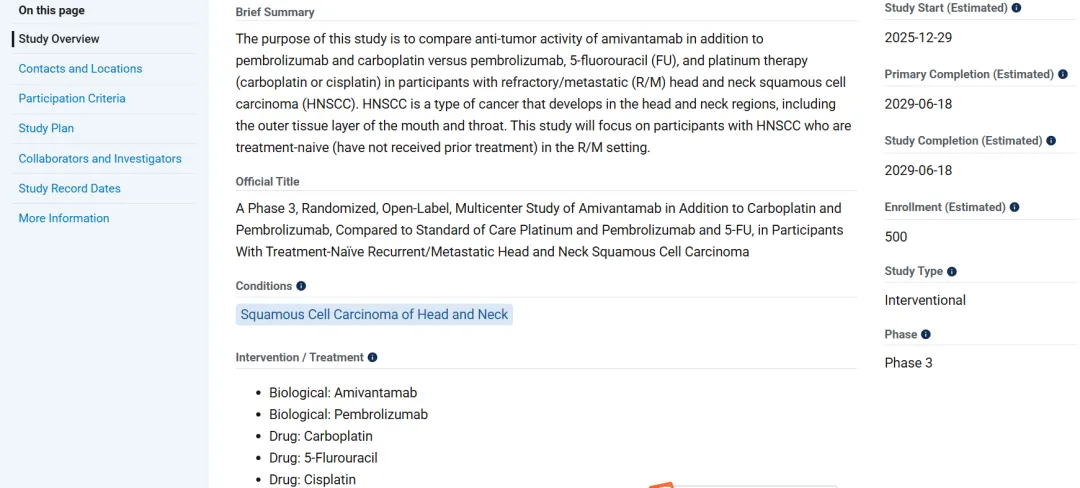Open Study Record Dates section link
Viewport: 1080px width, 488px height.
pos(69,188)
